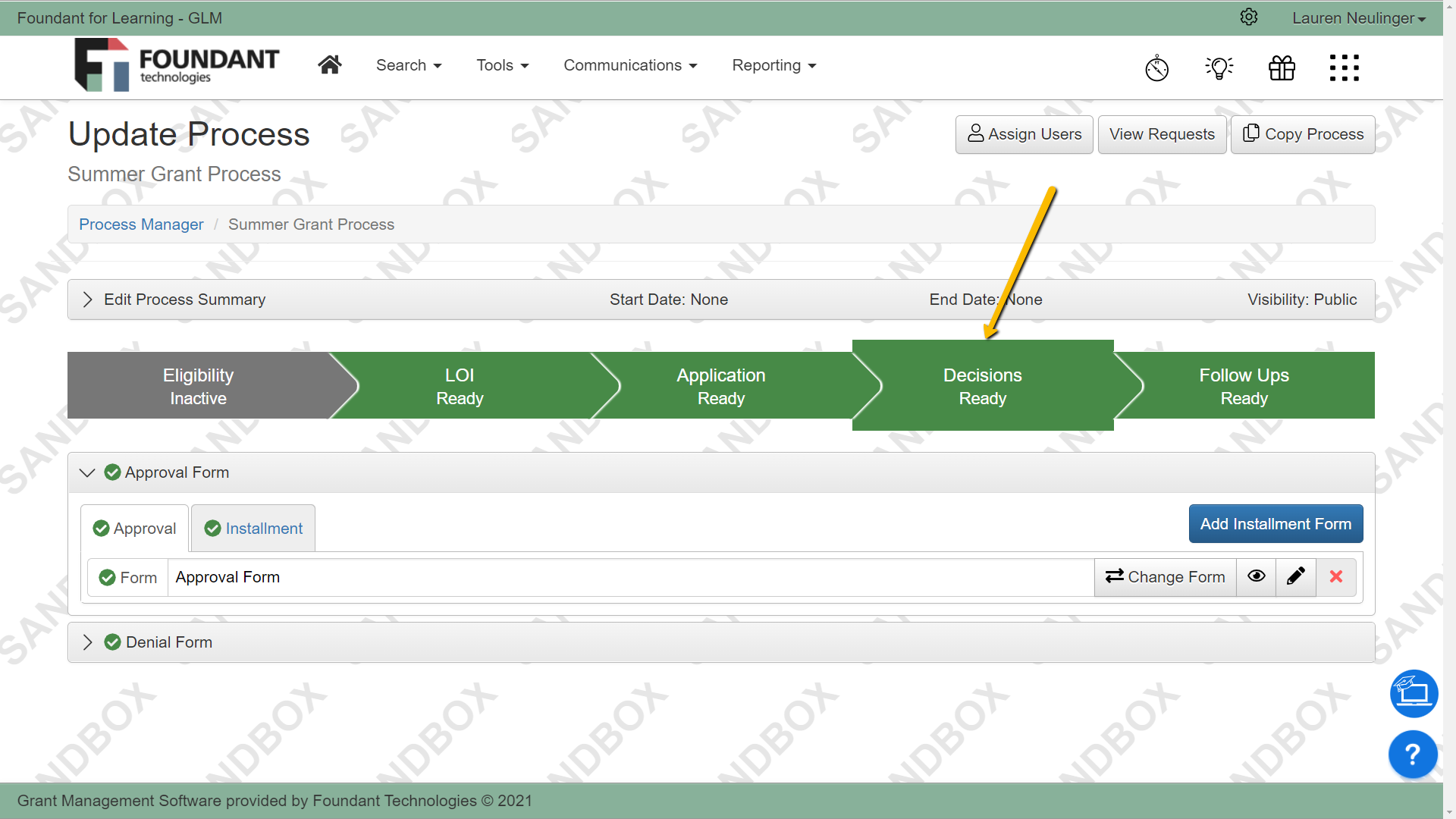Screen dimensions: 1456x819
Task: Click the lightbulb ideas icon
Action: tap(1219, 67)
